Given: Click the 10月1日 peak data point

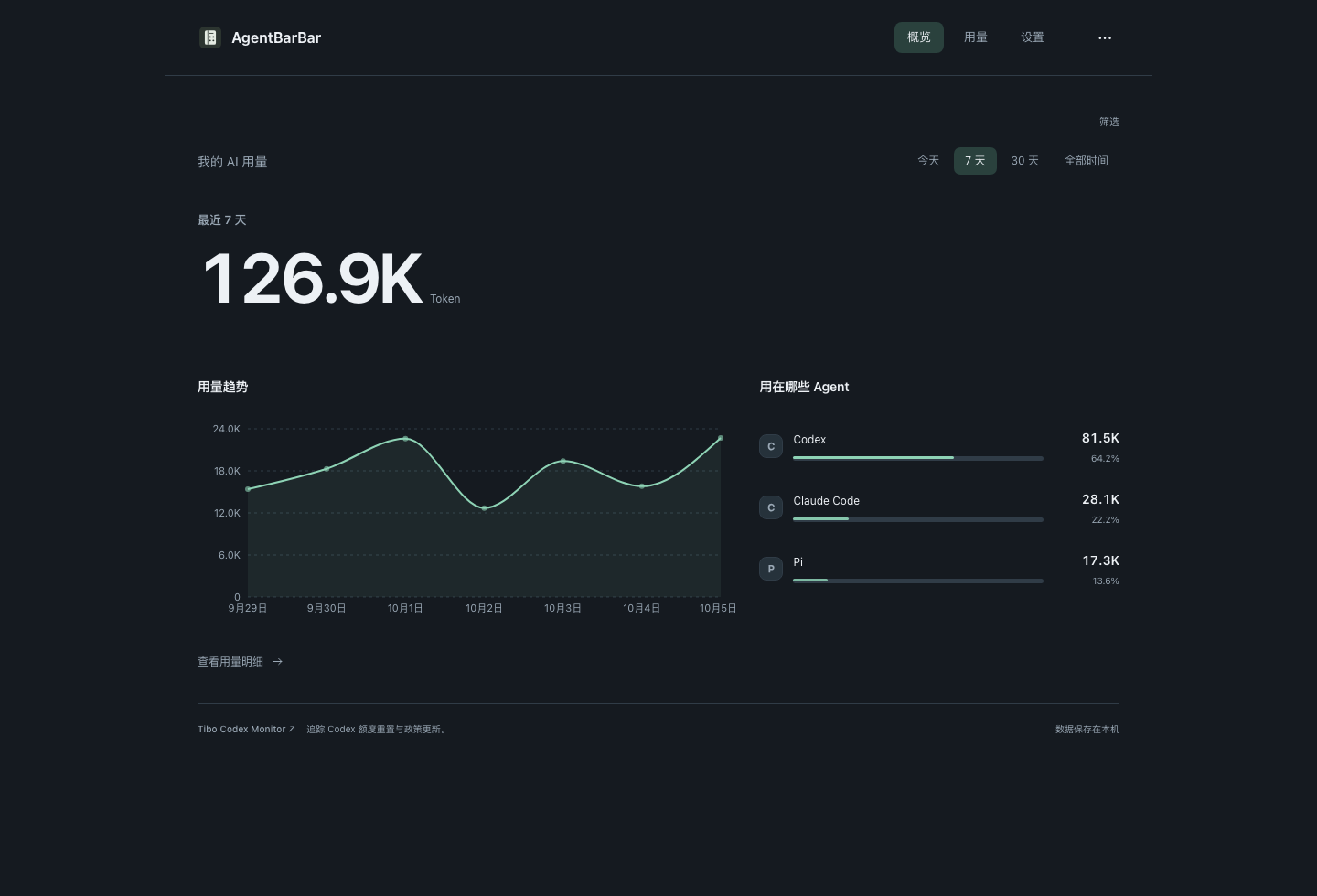Looking at the screenshot, I should tap(405, 439).
